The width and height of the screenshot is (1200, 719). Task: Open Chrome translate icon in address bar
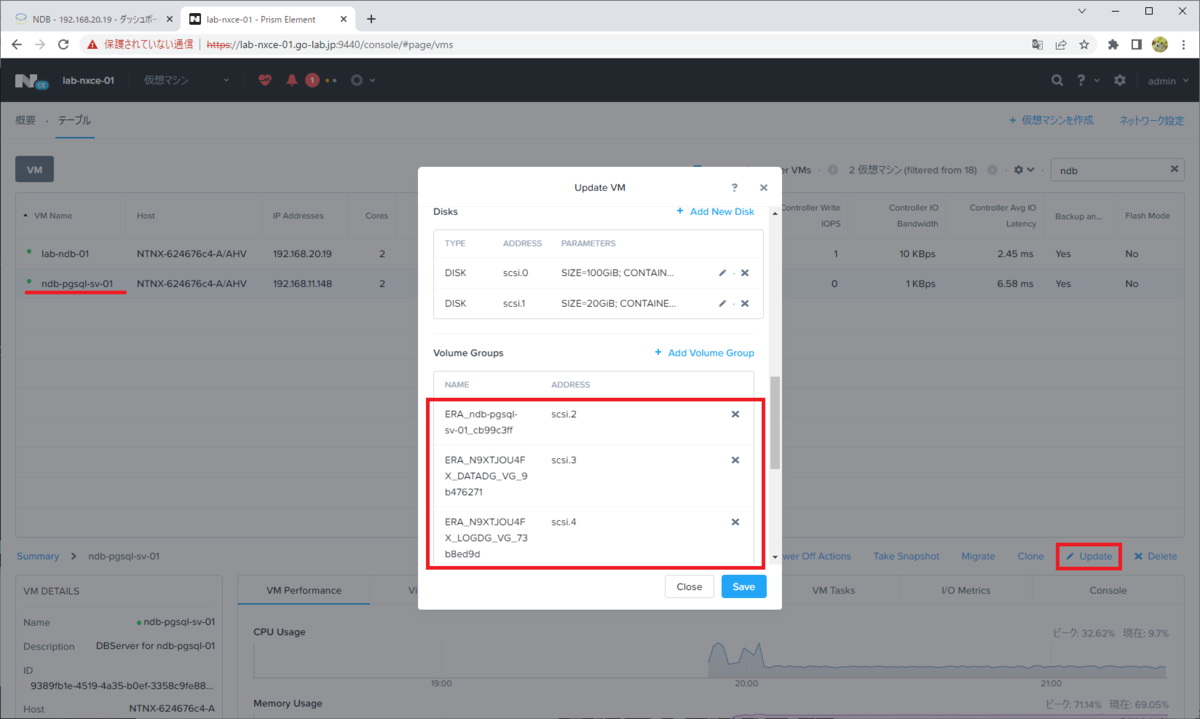click(1038, 44)
